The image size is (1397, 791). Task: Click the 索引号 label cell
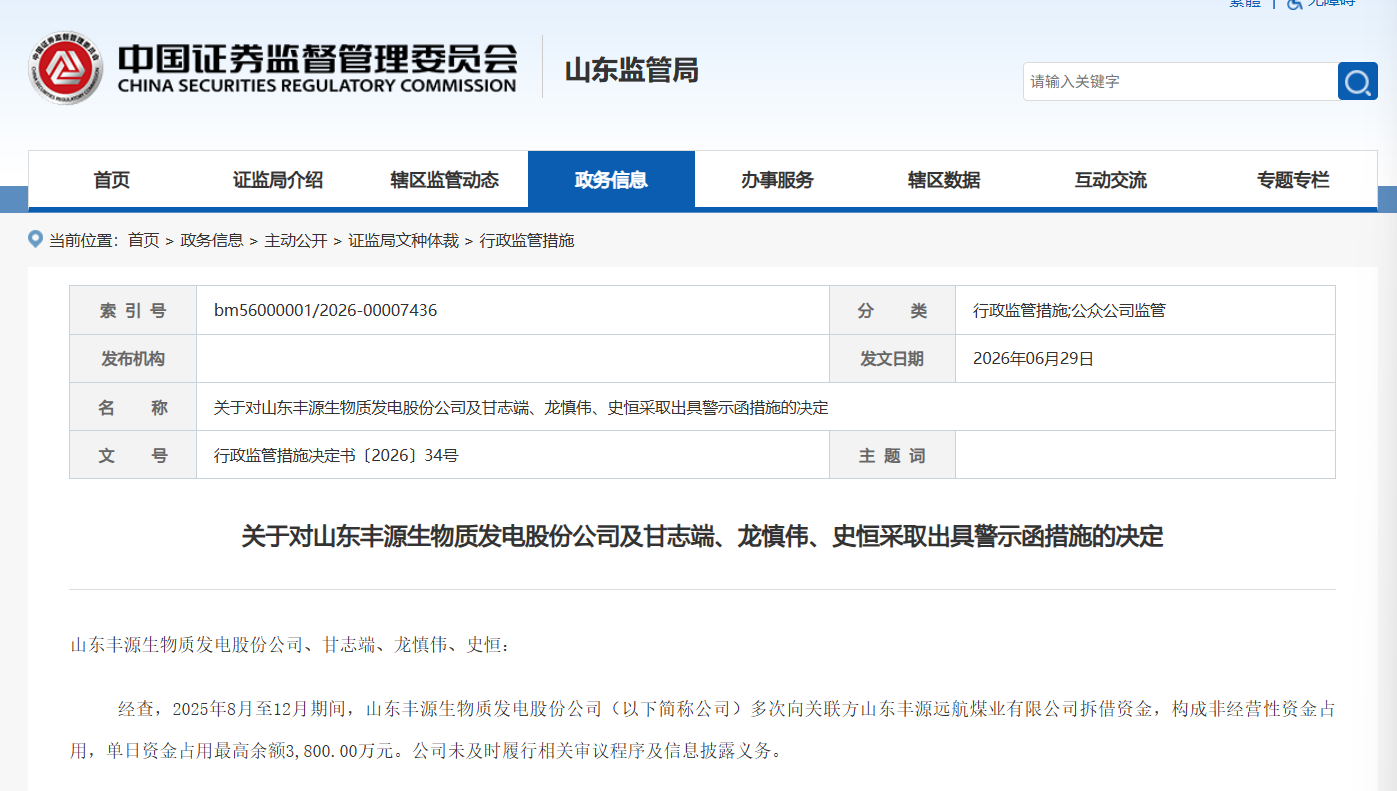[133, 311]
